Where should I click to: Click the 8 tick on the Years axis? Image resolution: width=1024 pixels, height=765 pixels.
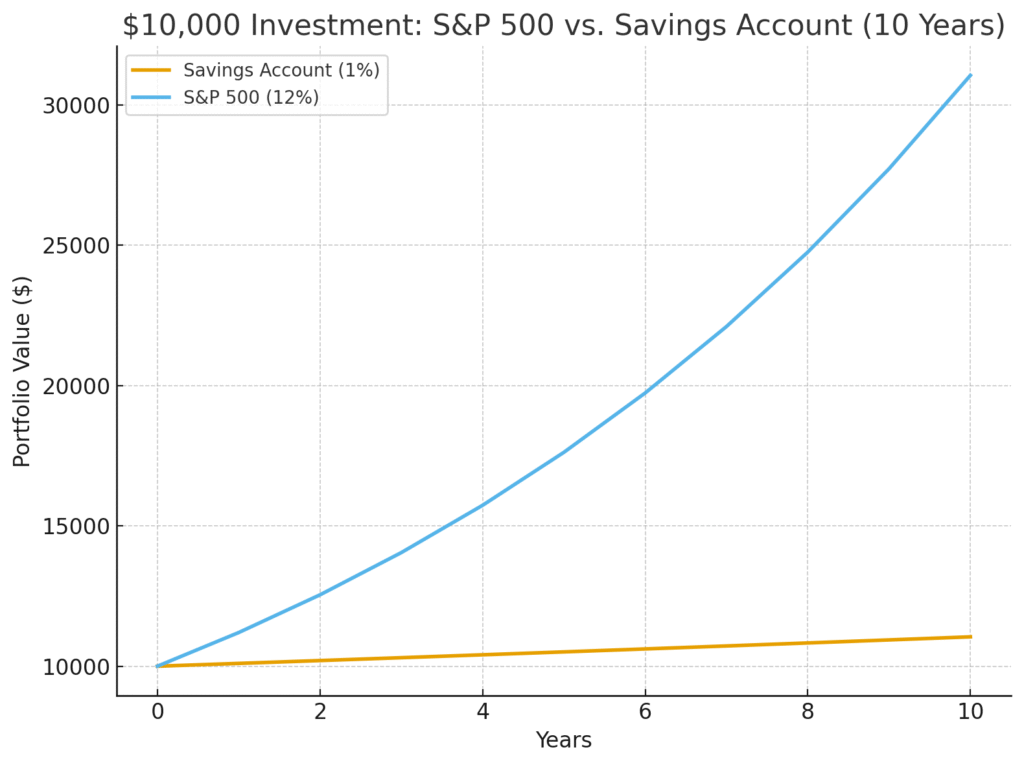point(808,712)
